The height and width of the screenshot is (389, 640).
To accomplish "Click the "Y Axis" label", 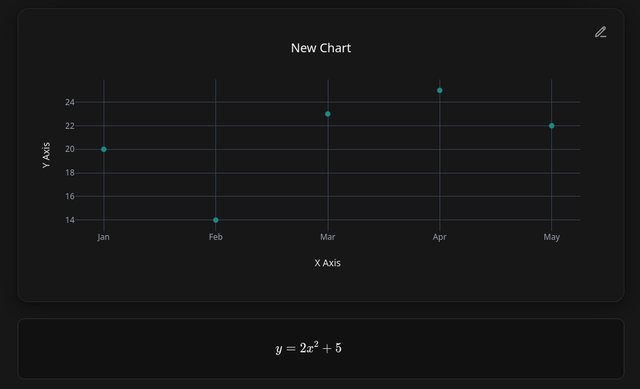I will pyautogui.click(x=46, y=155).
